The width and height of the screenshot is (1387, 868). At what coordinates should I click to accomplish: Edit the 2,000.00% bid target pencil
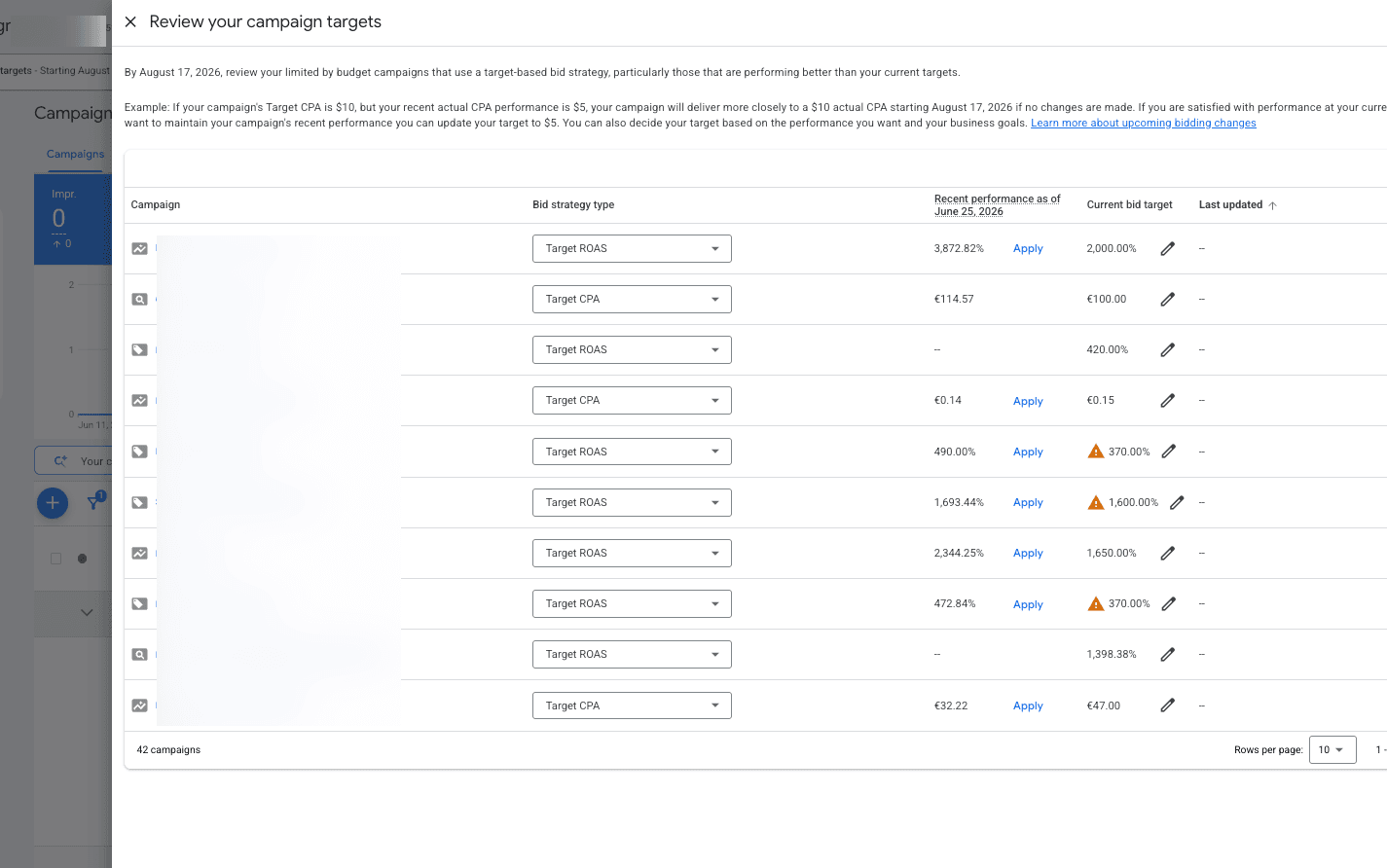pos(1167,248)
